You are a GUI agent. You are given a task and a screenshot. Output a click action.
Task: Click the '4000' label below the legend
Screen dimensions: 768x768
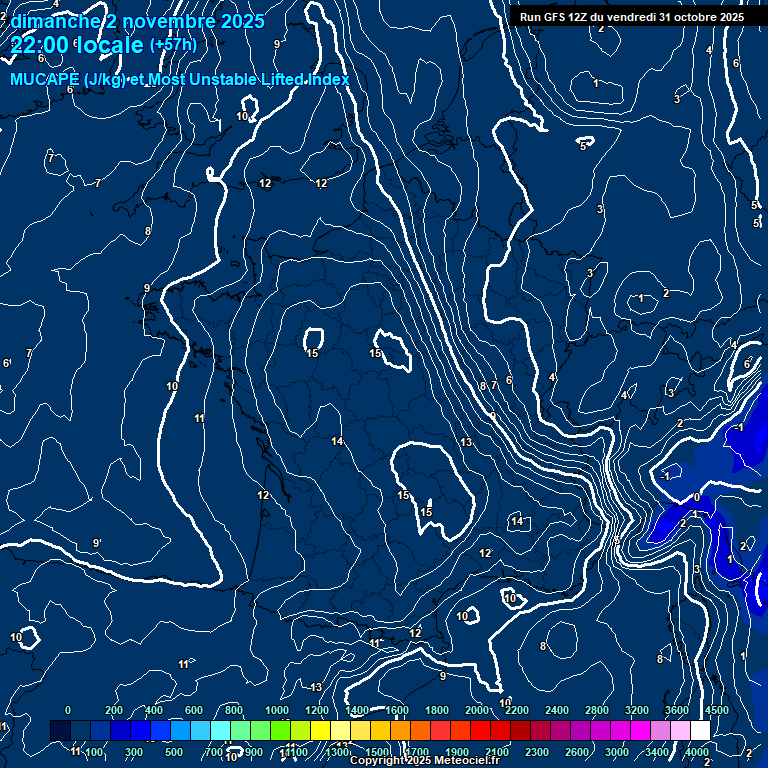pyautogui.click(x=696, y=752)
